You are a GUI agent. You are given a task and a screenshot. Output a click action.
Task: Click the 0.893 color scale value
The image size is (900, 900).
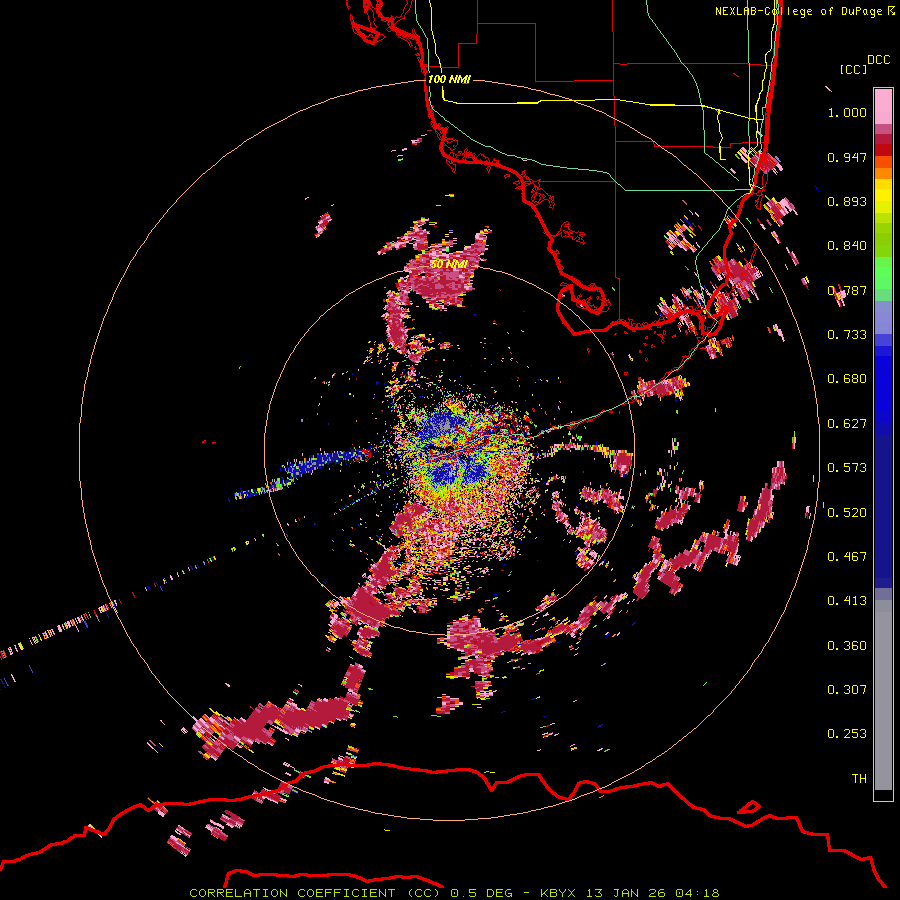[847, 201]
